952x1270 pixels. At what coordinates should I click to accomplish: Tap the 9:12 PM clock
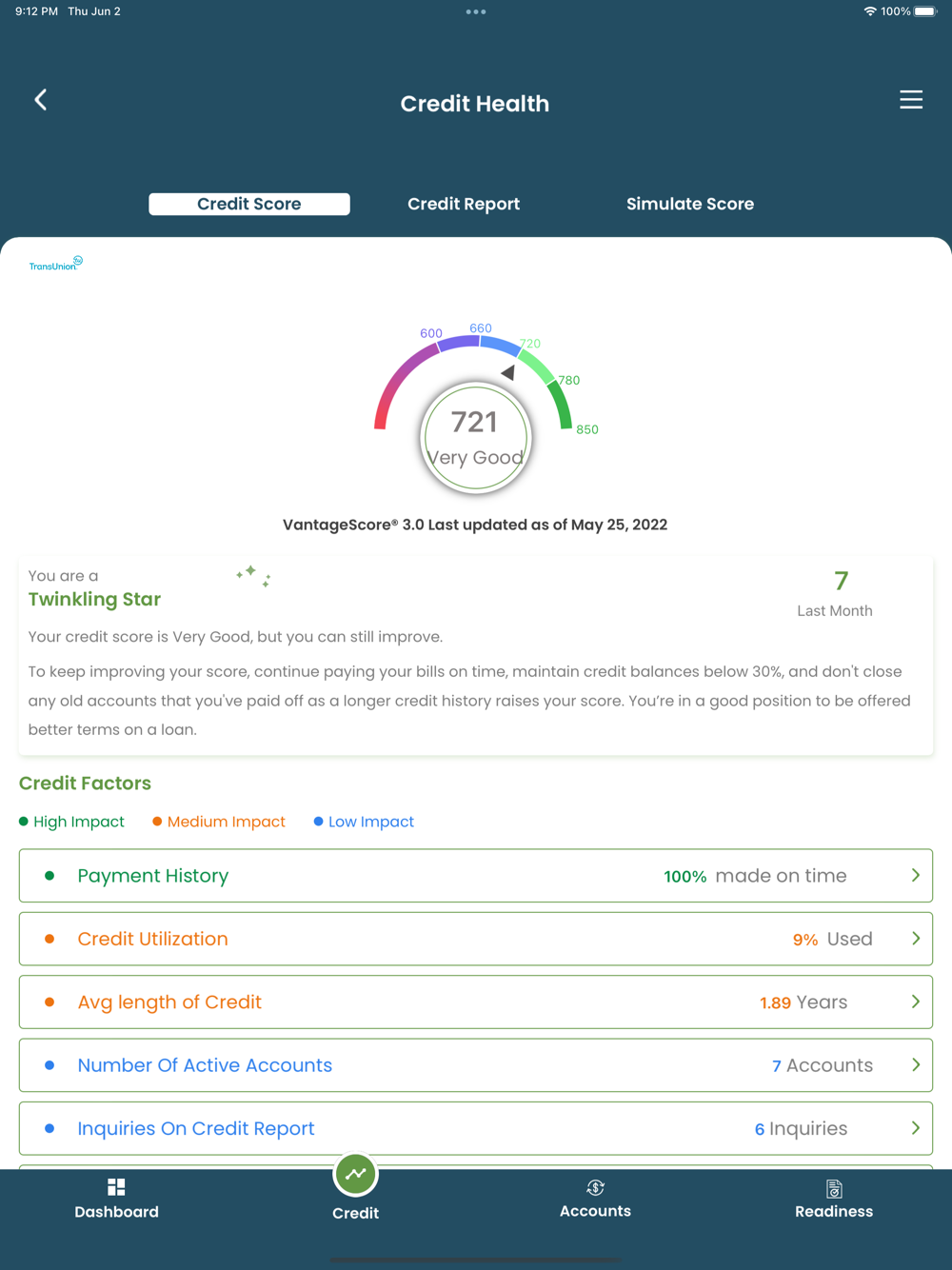[36, 11]
